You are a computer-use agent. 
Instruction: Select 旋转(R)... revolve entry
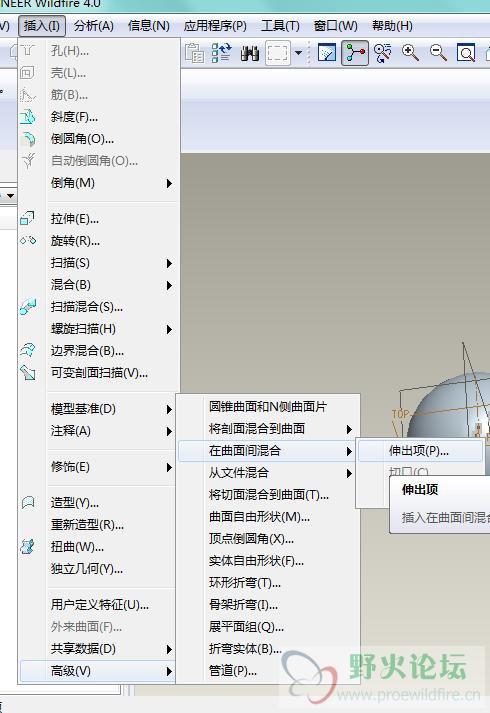tap(99, 241)
